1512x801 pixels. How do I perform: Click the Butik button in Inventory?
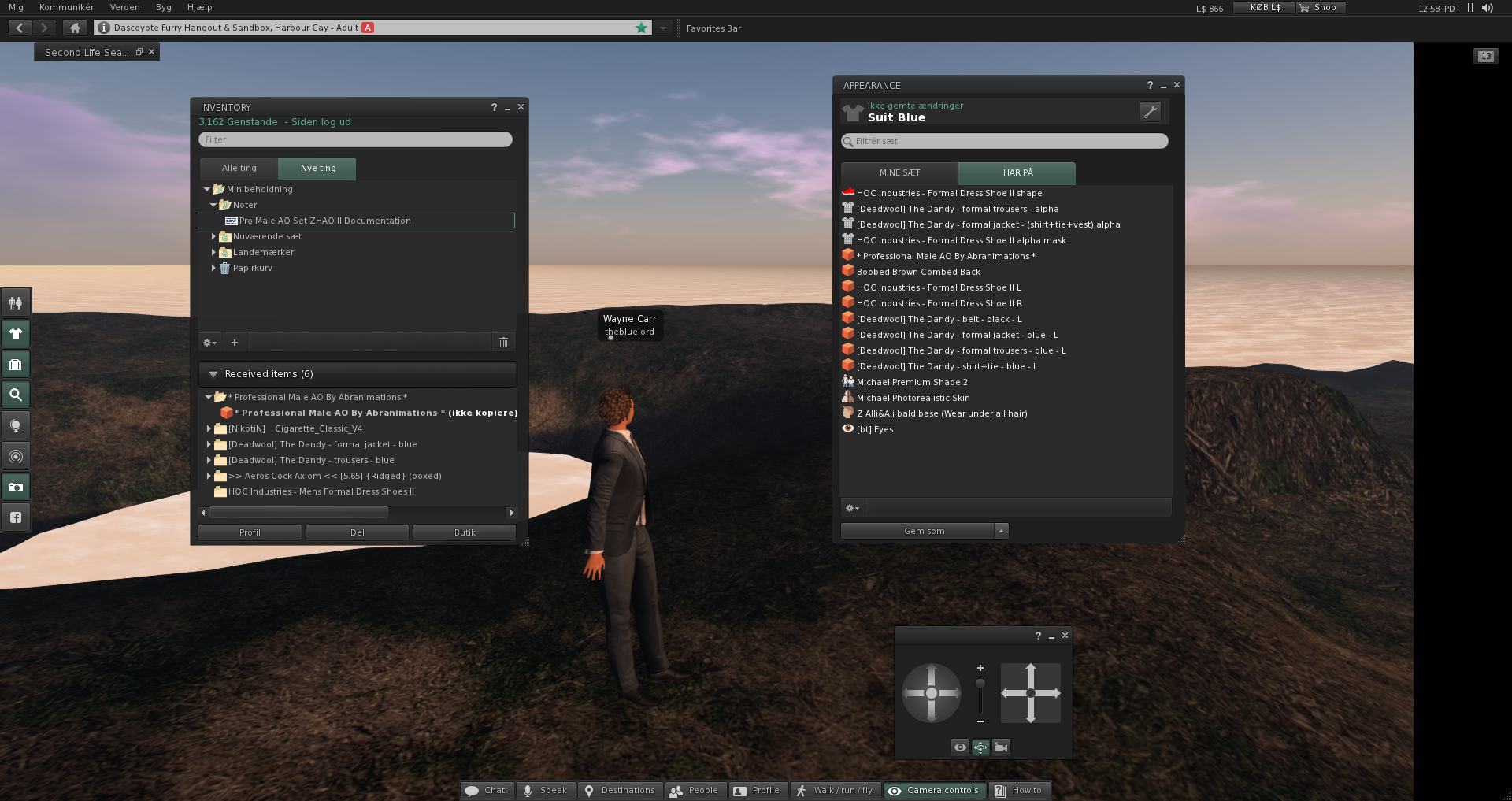tap(465, 532)
